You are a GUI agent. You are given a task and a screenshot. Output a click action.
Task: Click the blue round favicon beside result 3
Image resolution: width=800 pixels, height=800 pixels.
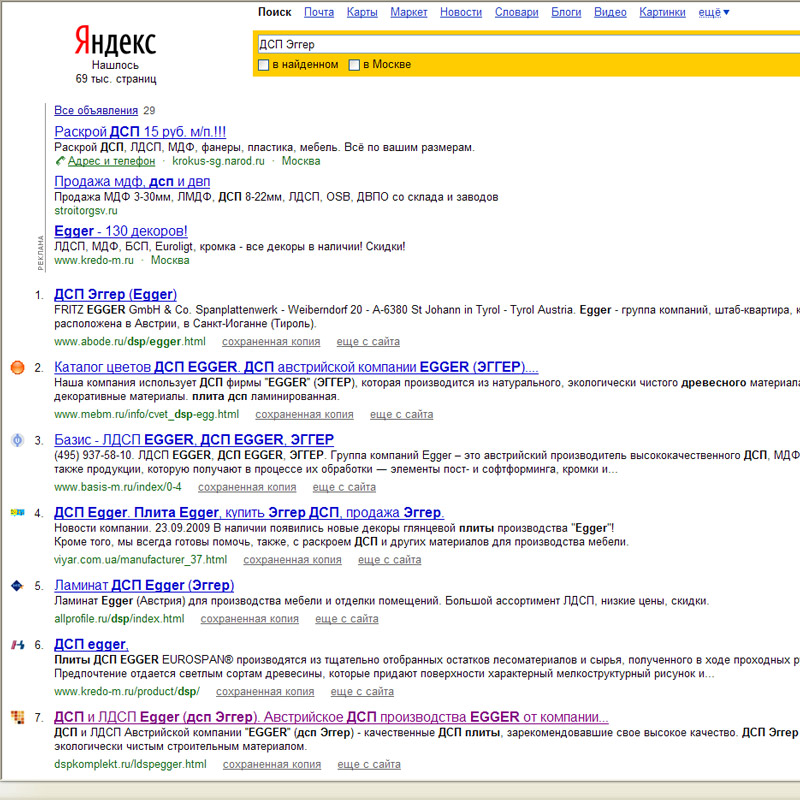pos(17,440)
